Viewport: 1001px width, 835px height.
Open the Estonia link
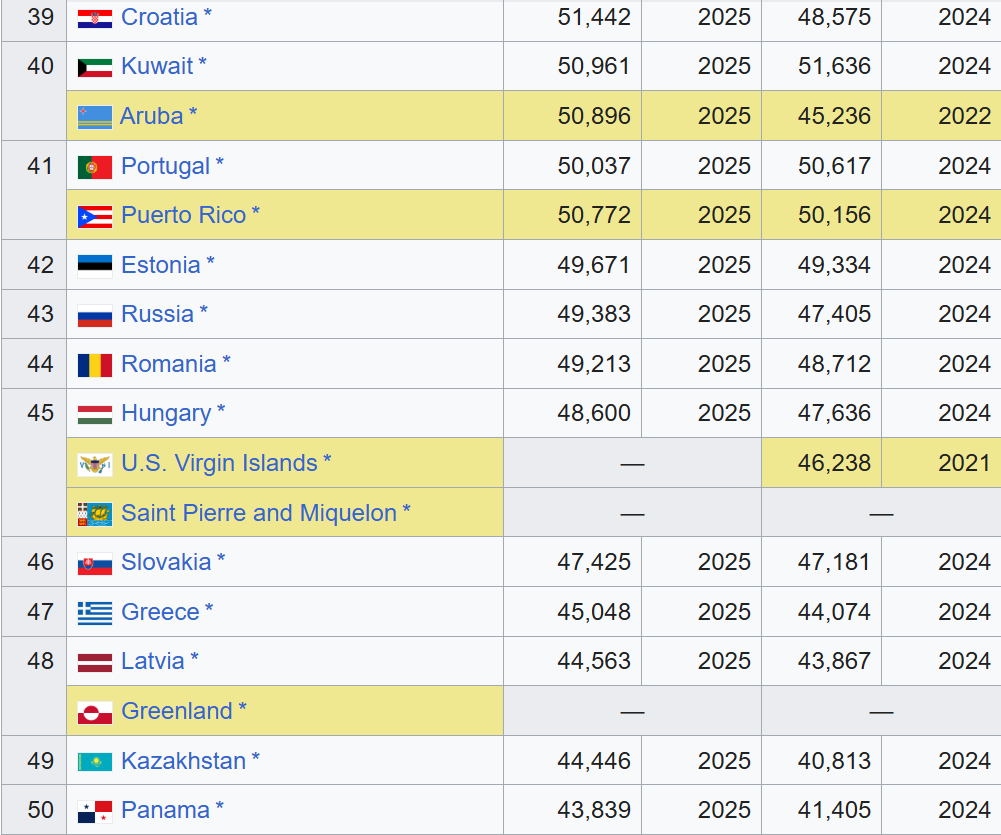[160, 265]
